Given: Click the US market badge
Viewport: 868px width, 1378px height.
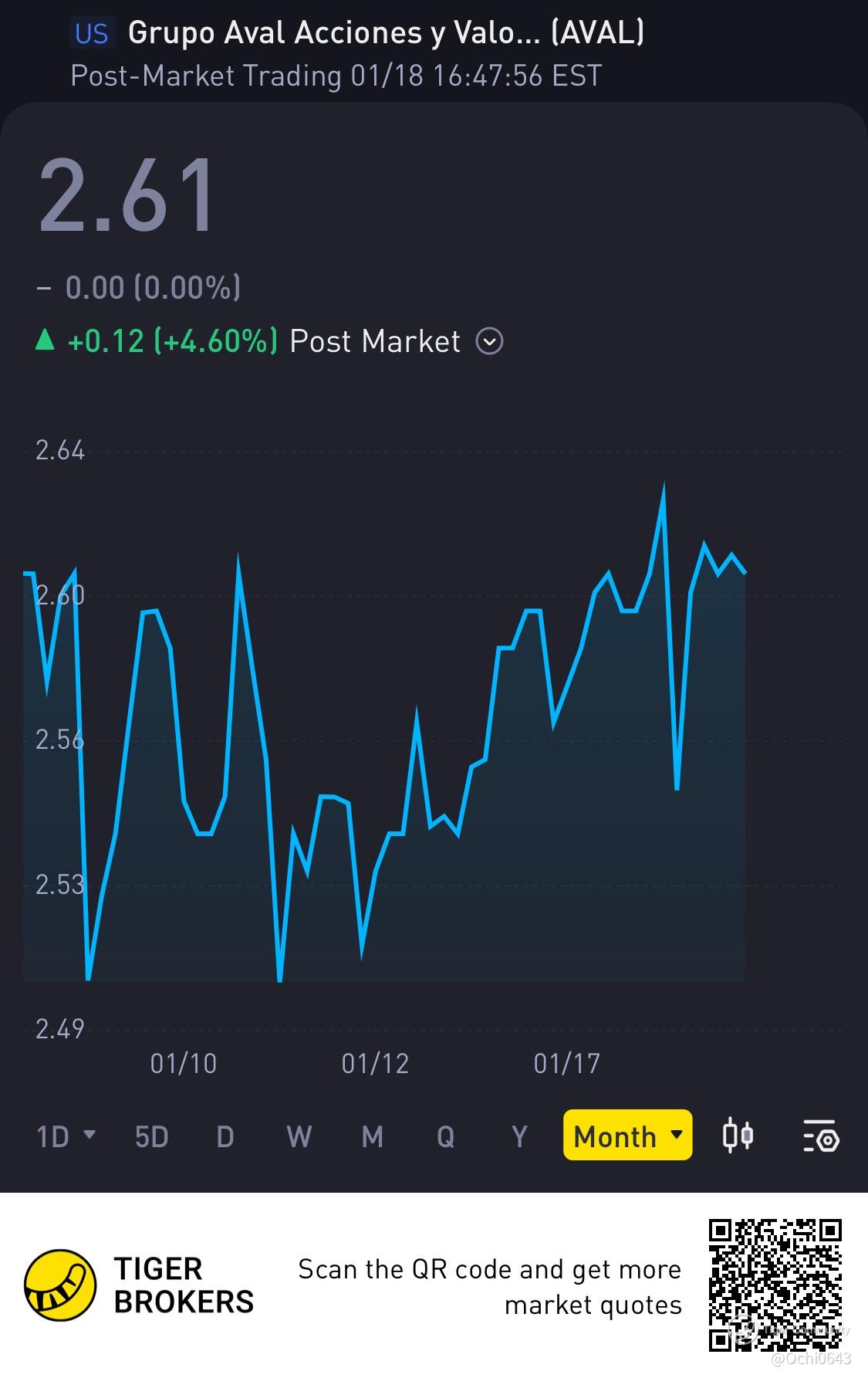Looking at the screenshot, I should (x=92, y=33).
